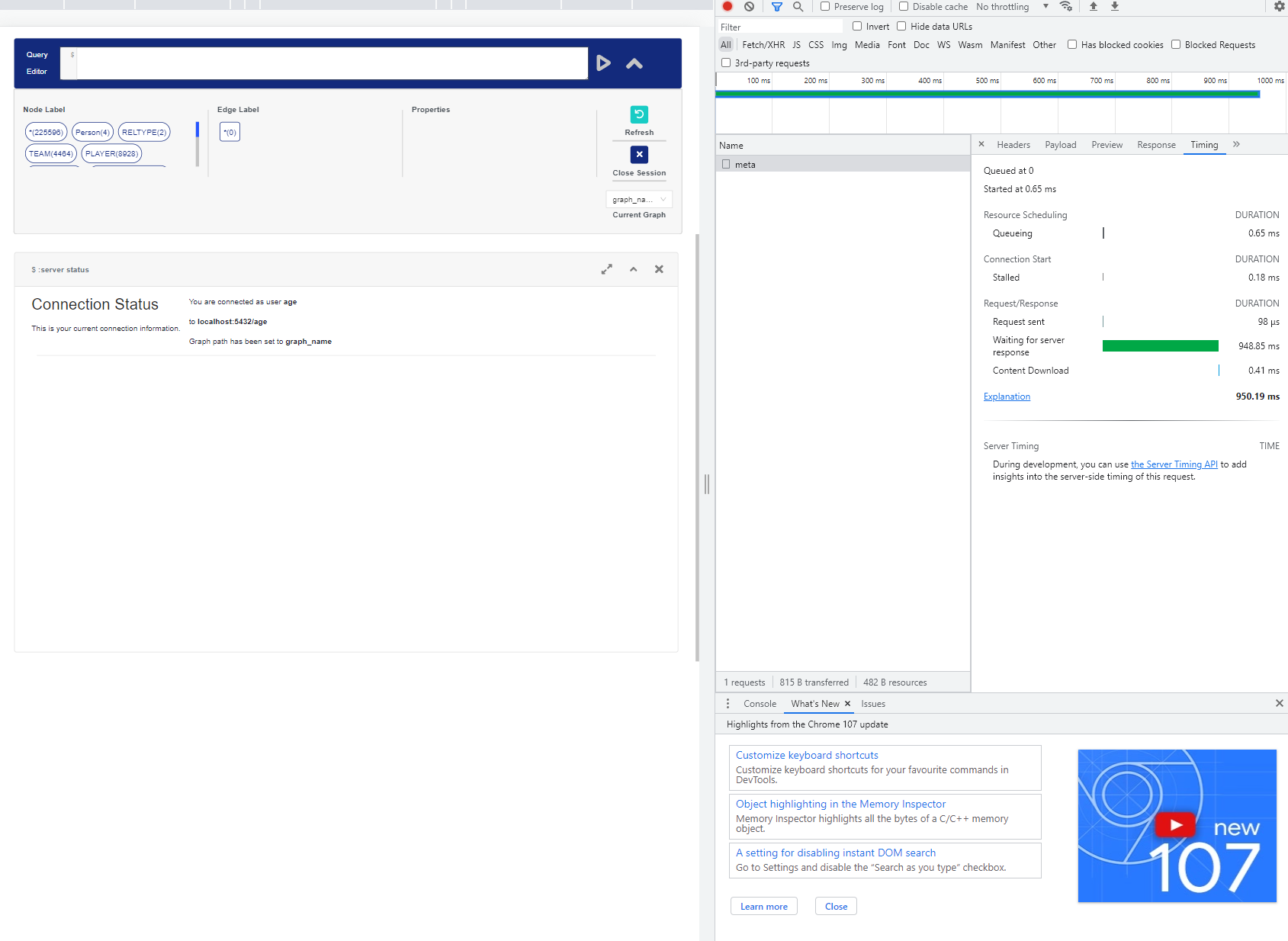
Task: Click the Close Session X icon
Action: [x=639, y=155]
